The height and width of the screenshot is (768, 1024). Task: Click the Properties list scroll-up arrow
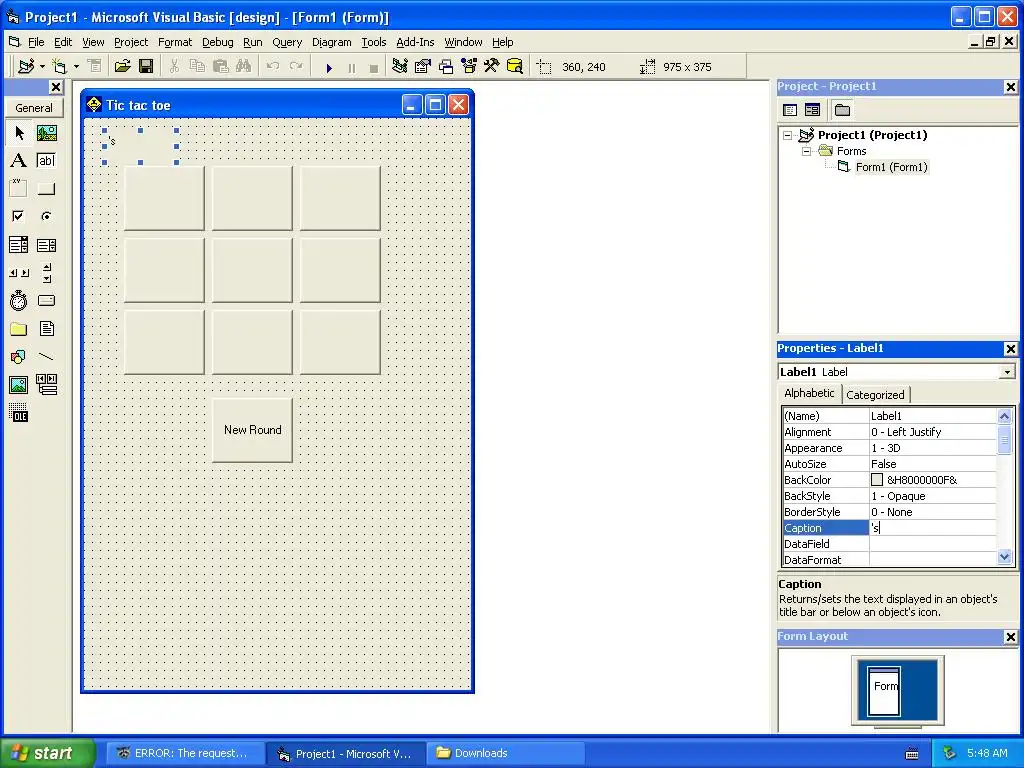[1004, 415]
